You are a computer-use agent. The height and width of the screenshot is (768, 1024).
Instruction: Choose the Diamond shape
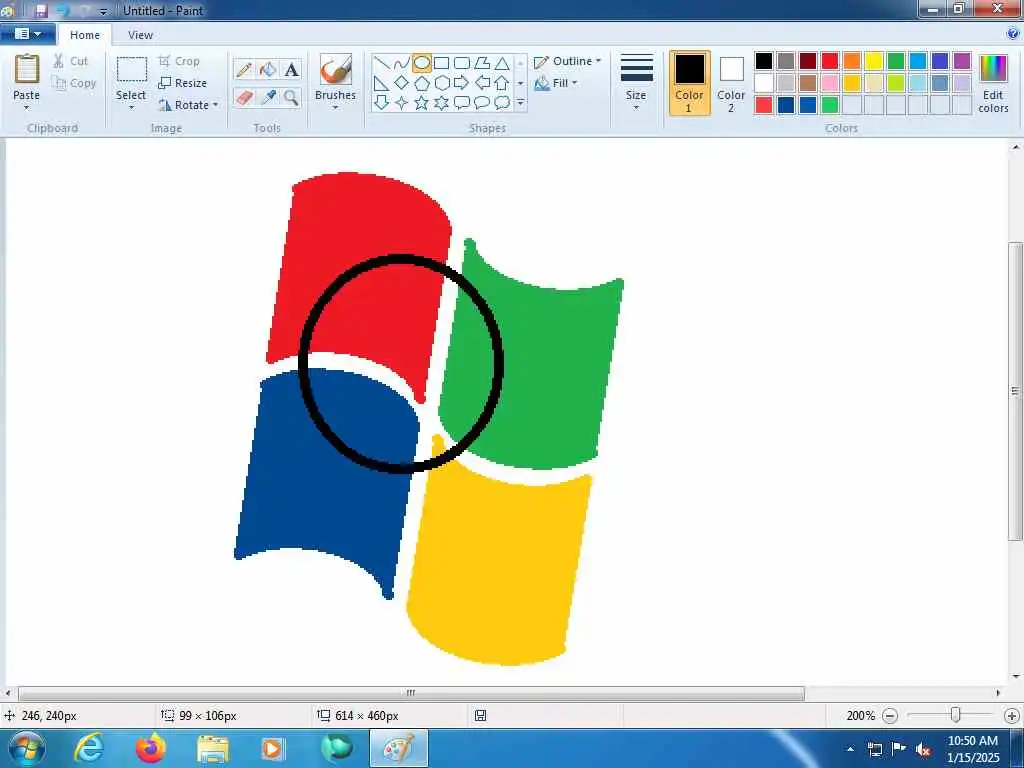coord(402,83)
